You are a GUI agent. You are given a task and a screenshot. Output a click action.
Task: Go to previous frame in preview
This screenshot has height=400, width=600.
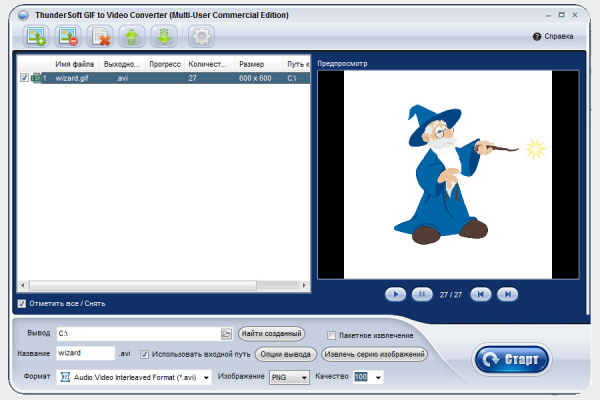click(480, 294)
